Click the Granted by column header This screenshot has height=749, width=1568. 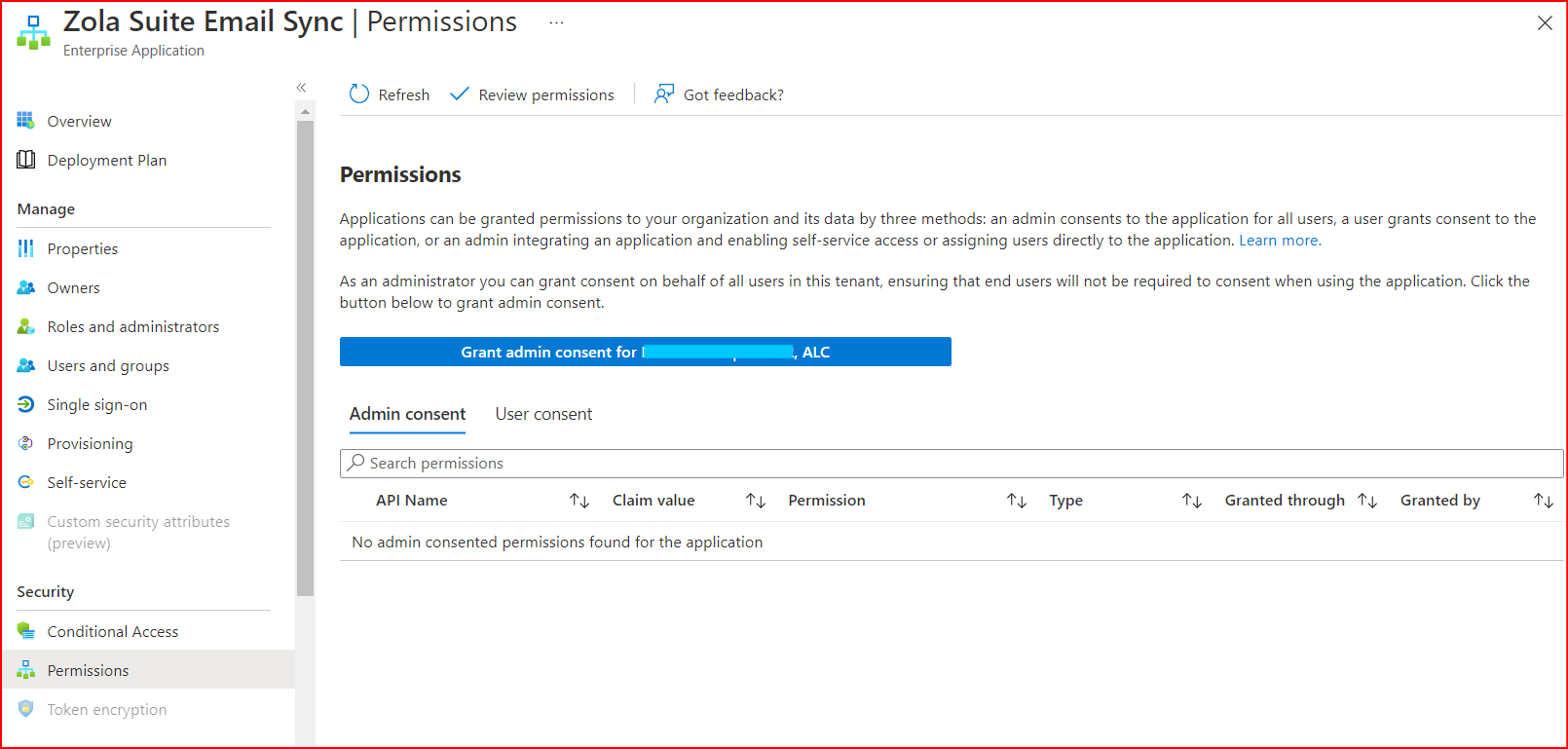[x=1440, y=501]
